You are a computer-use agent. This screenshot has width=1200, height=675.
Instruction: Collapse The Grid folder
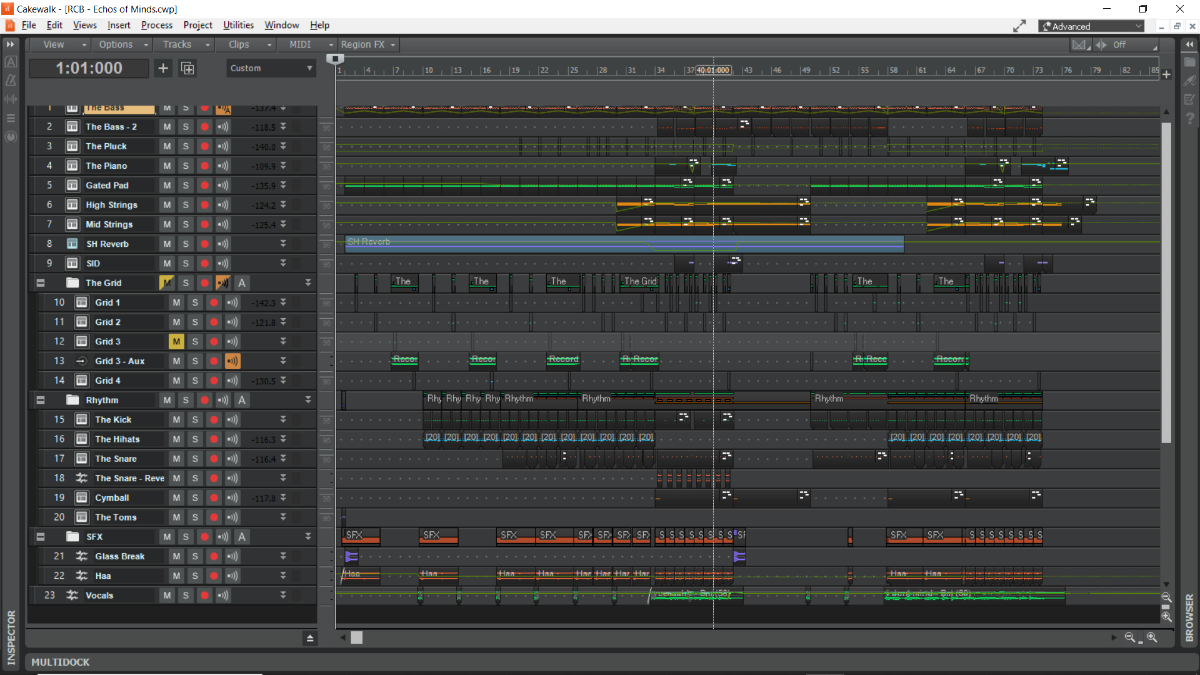coord(41,283)
